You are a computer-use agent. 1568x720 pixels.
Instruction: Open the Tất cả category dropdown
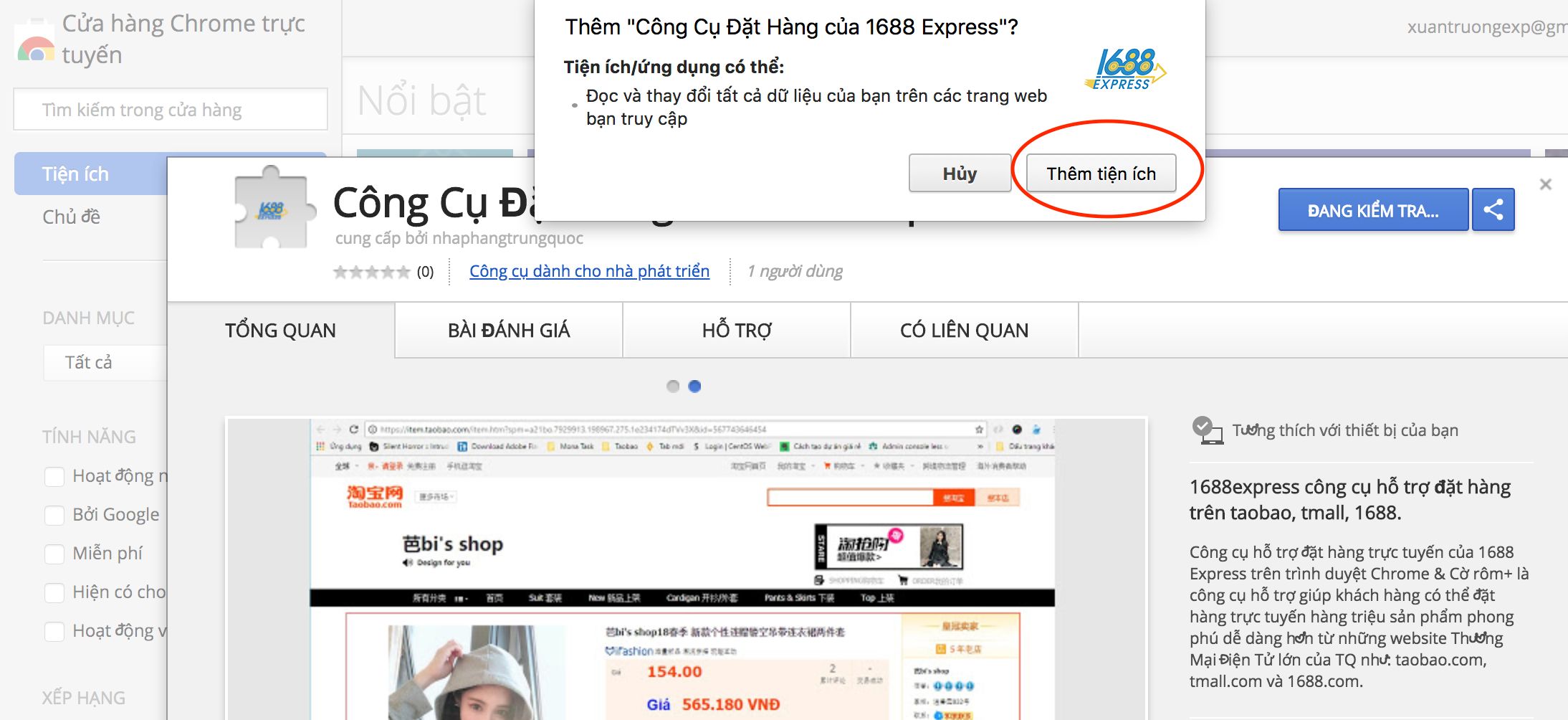pos(105,362)
